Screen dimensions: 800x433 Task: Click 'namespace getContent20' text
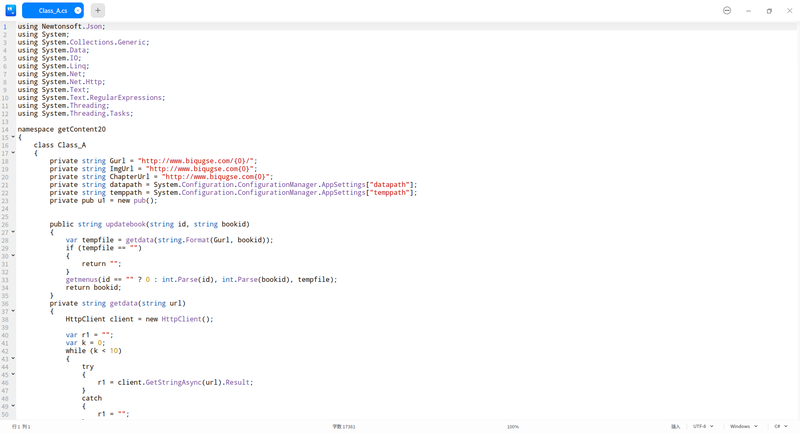[x=61, y=129]
